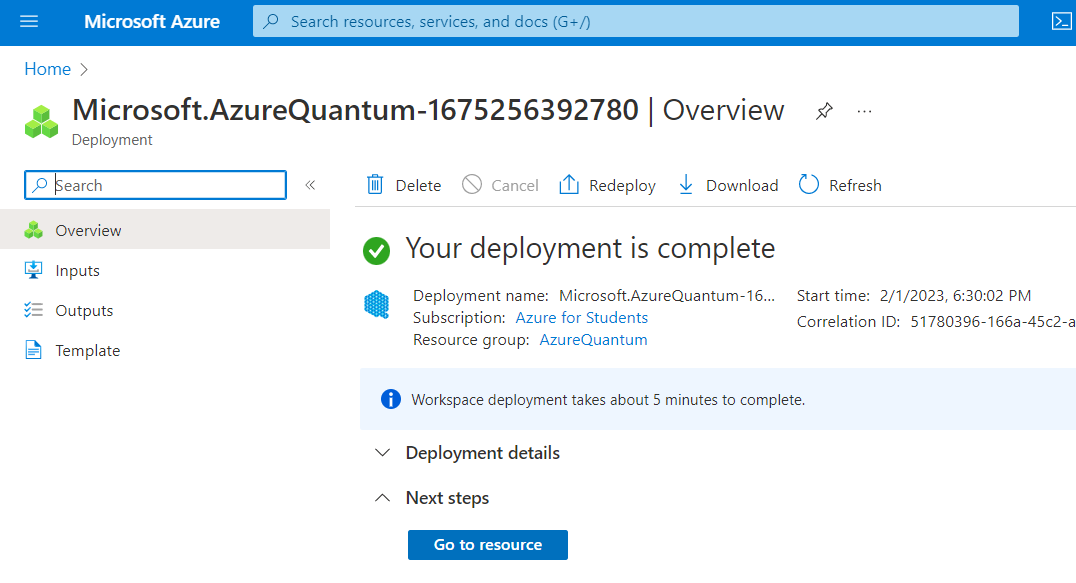1076x583 pixels.
Task: Click the info icon in banner
Action: click(x=390, y=399)
